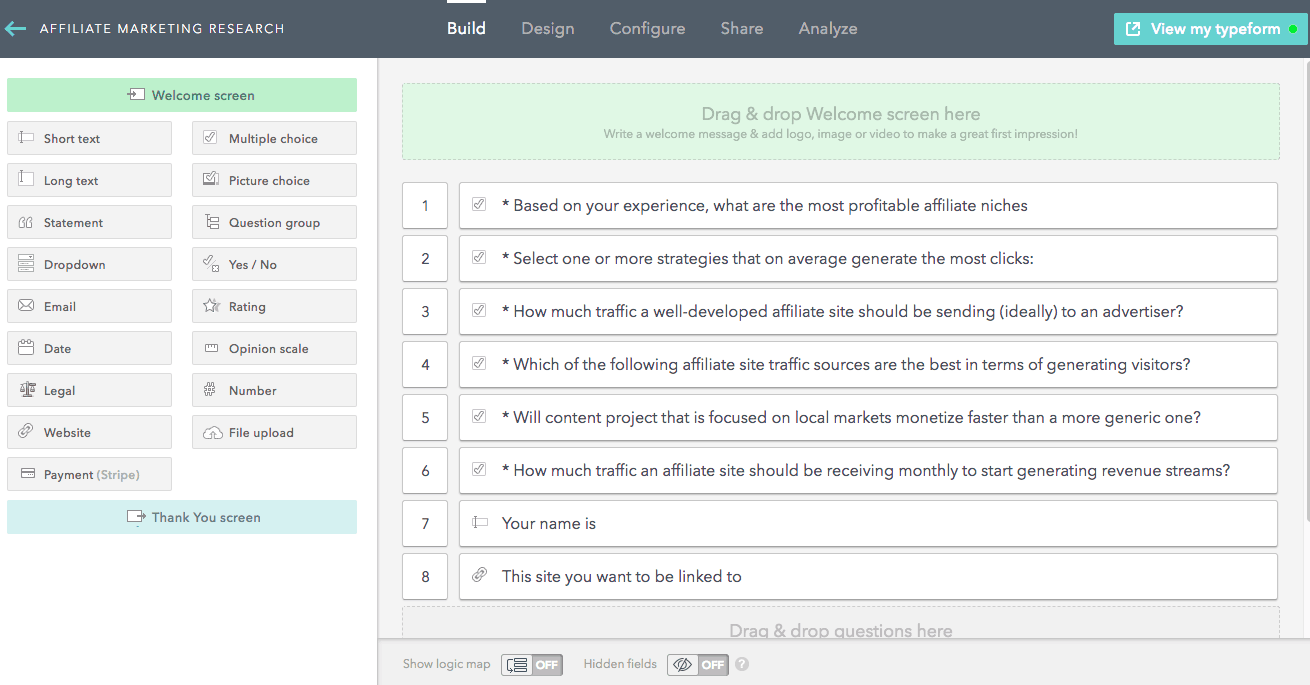Click the green back arrow
1310x685 pixels.
pyautogui.click(x=14, y=28)
